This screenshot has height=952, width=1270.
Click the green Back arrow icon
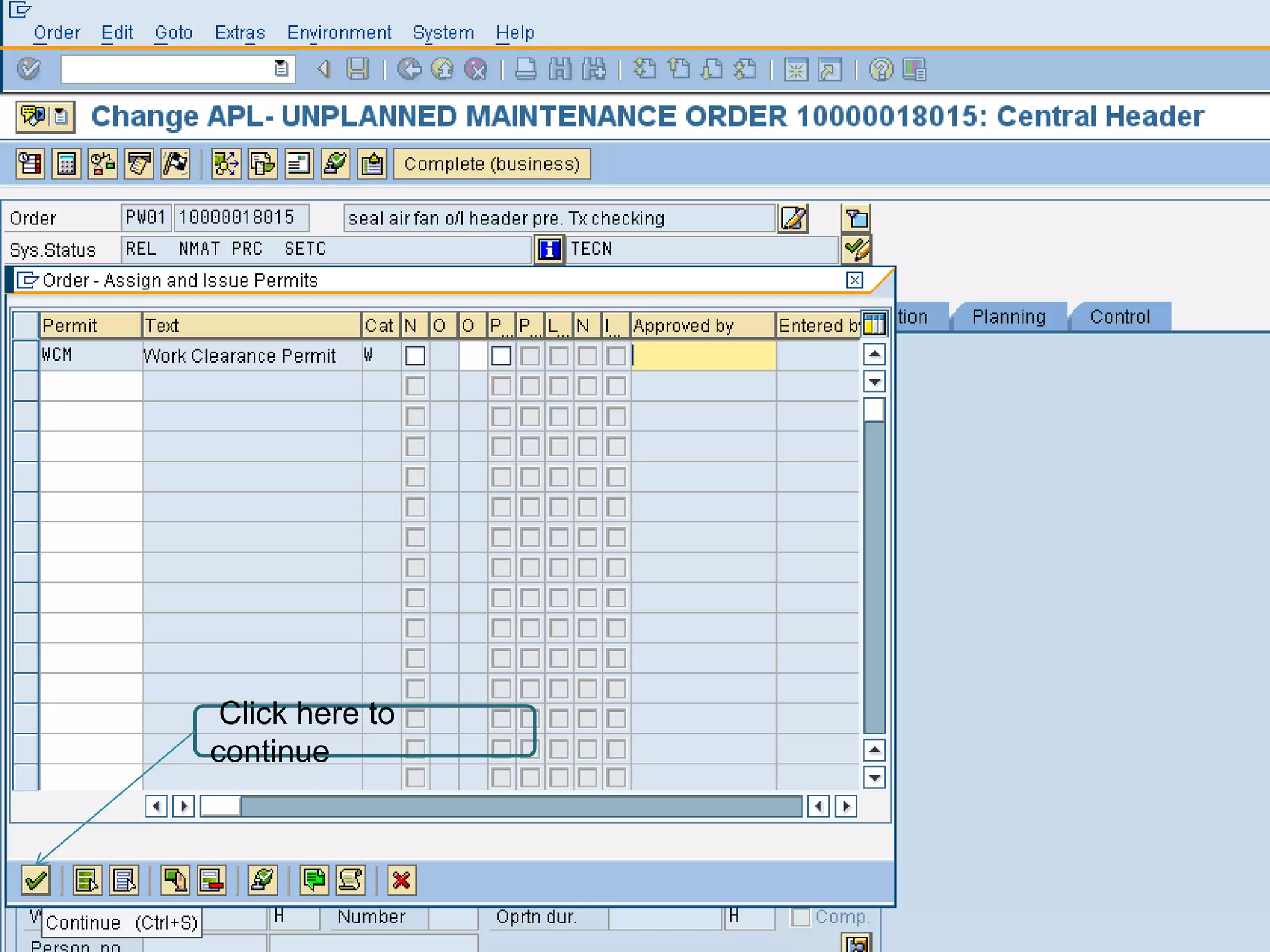(409, 69)
